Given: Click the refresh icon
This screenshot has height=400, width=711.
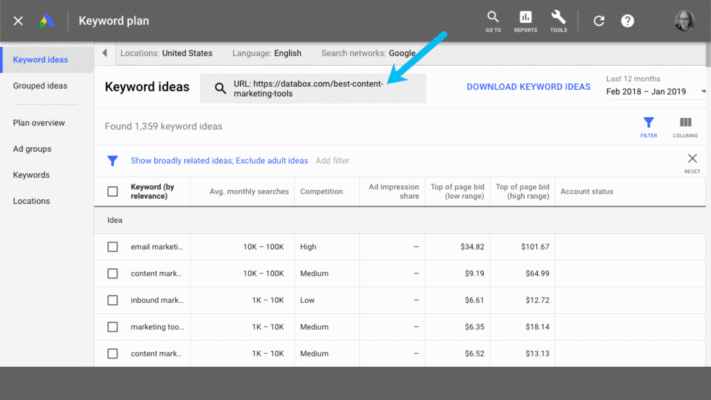Looking at the screenshot, I should pyautogui.click(x=599, y=21).
